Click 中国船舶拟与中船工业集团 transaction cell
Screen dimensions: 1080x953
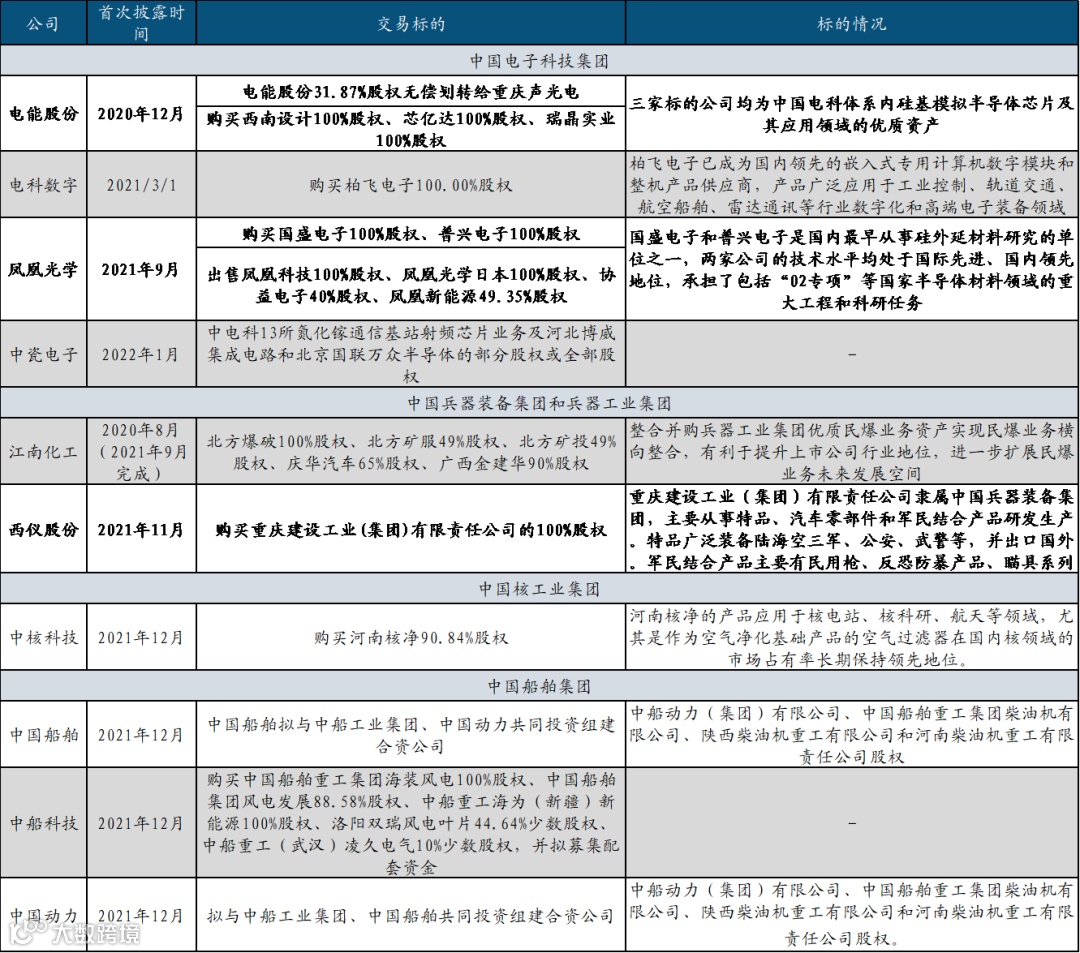pyautogui.click(x=411, y=734)
